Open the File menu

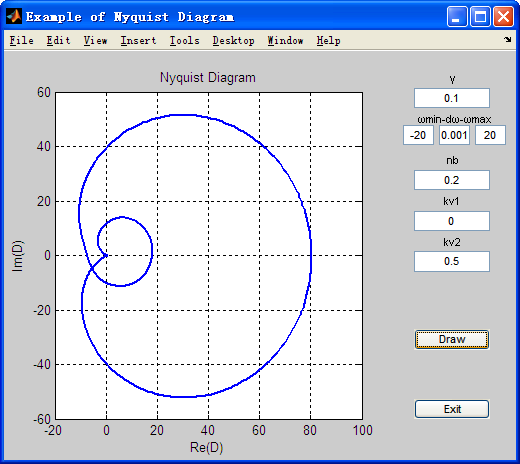click(x=22, y=40)
